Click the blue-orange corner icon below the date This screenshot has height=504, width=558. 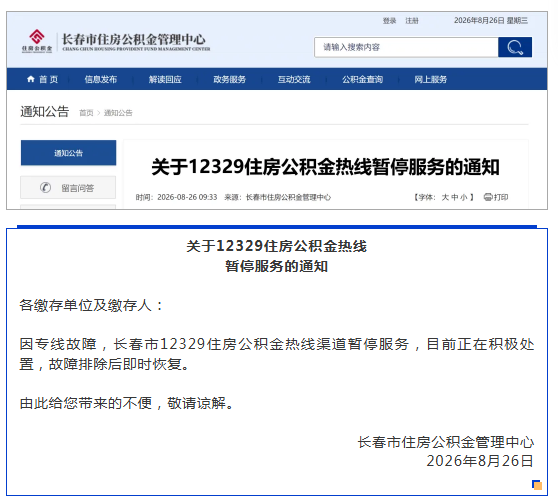537,485
